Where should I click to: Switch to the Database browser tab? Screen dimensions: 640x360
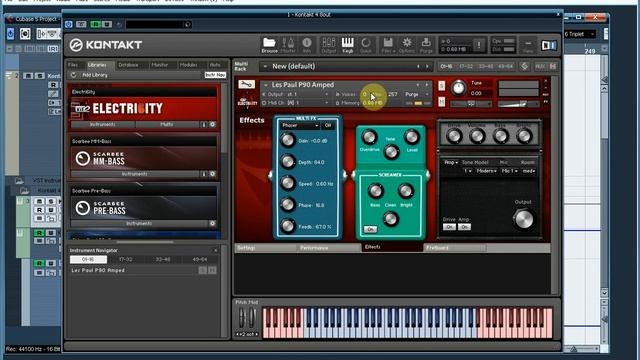click(x=128, y=65)
